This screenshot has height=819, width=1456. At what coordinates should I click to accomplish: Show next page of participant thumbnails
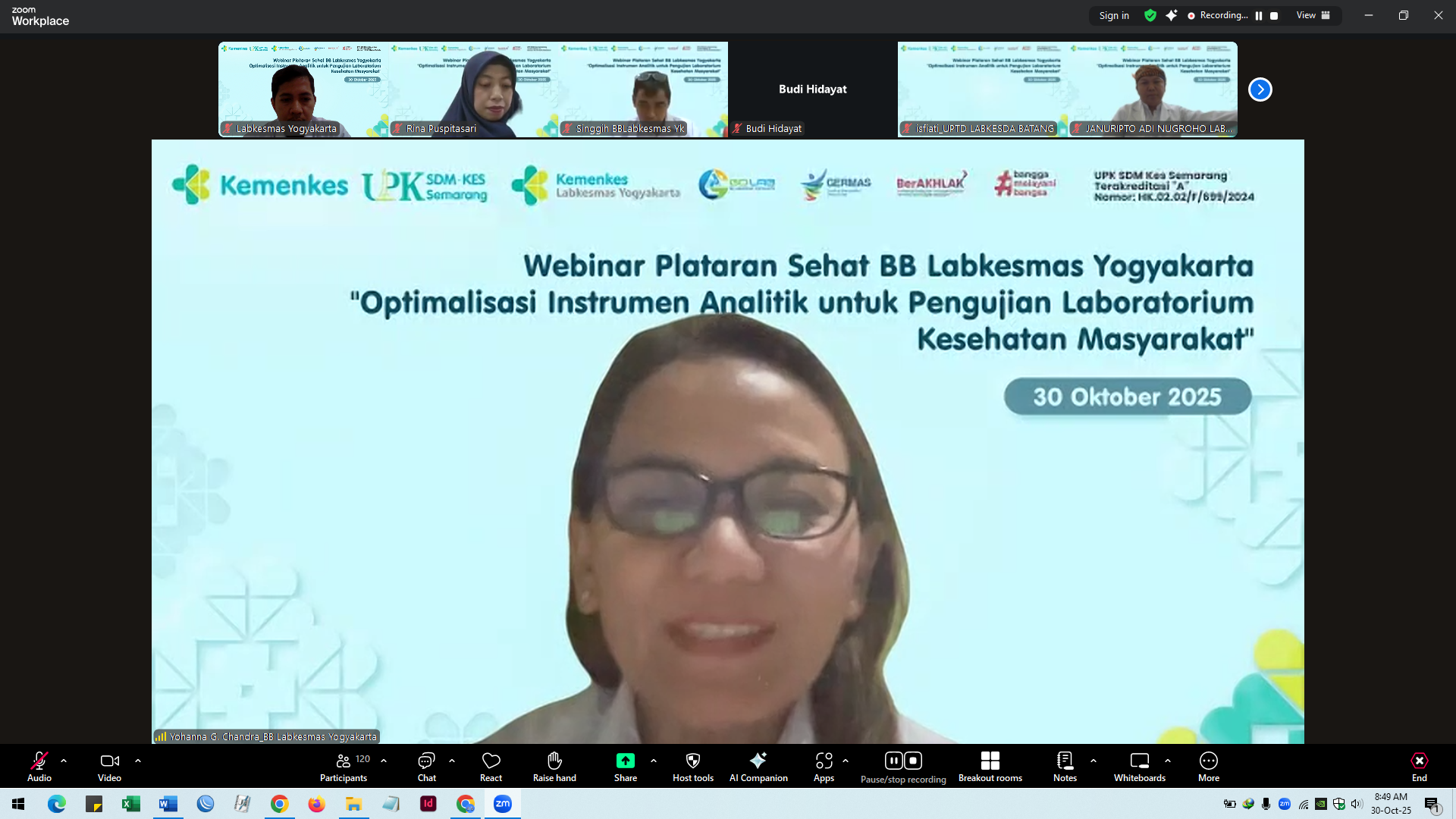pos(1260,89)
